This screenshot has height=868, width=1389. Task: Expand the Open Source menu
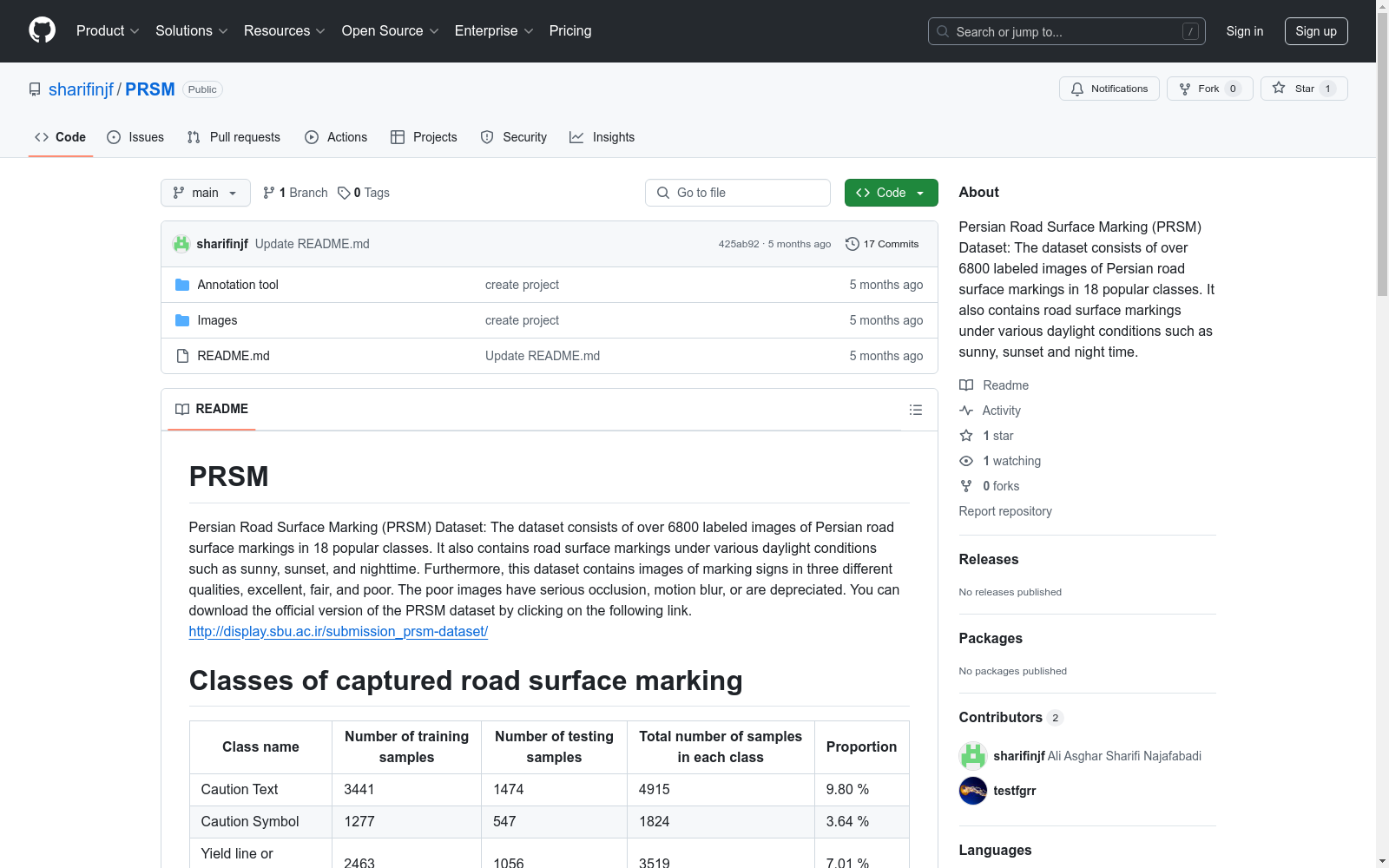click(391, 31)
